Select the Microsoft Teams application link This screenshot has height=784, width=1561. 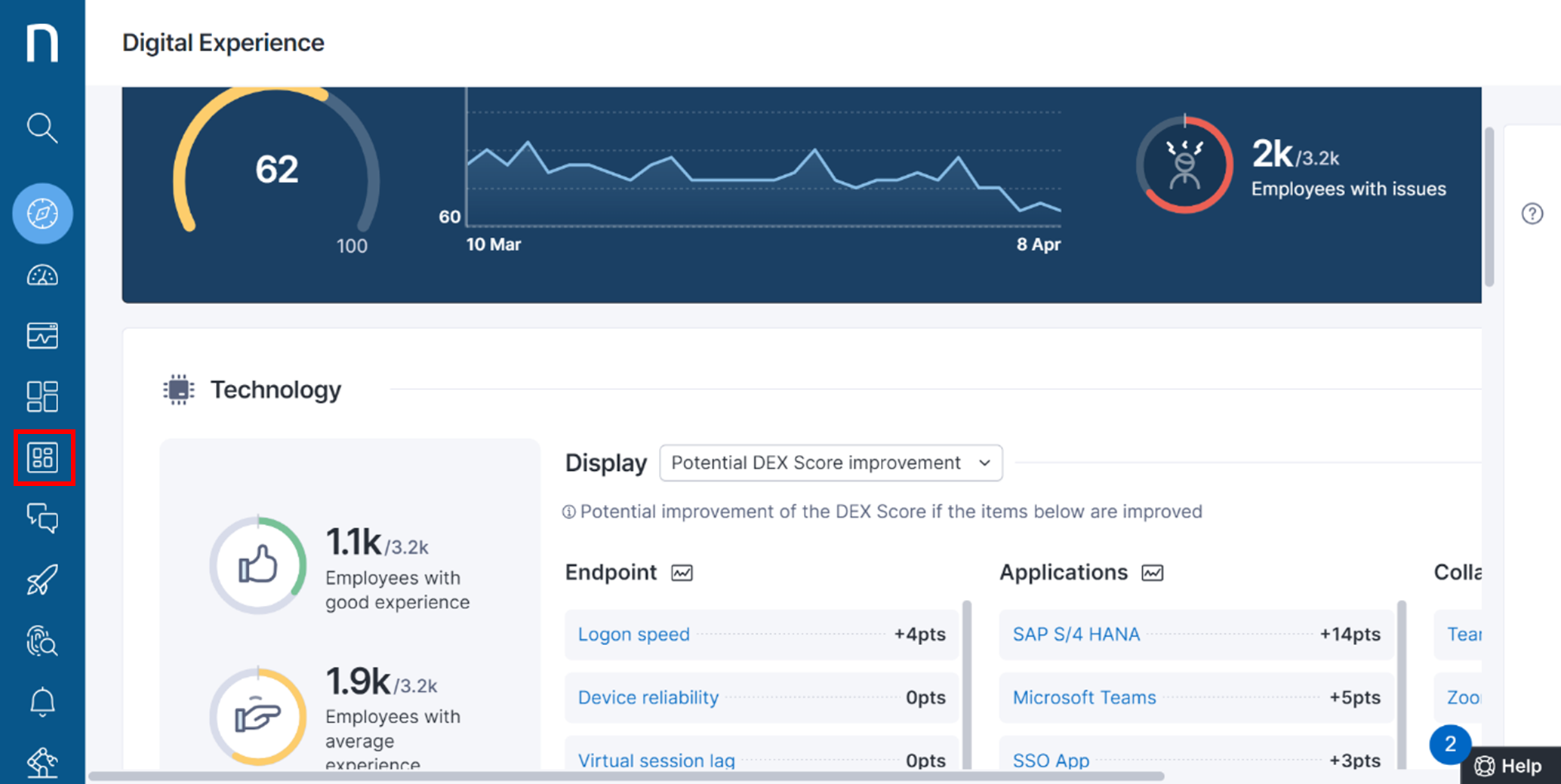click(x=1084, y=698)
